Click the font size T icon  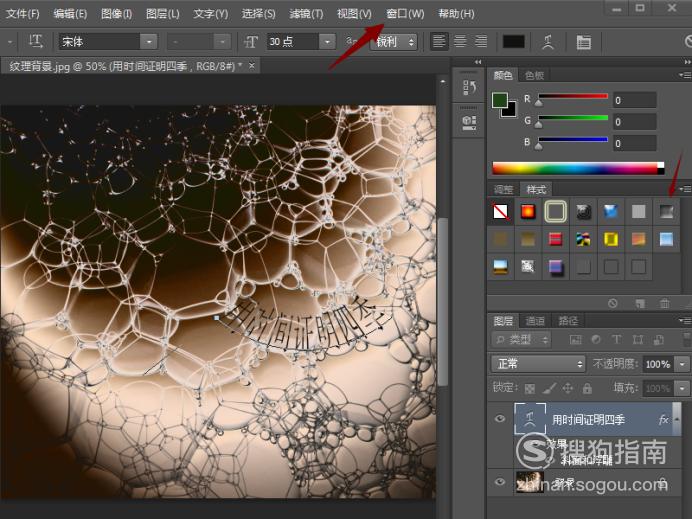(251, 42)
